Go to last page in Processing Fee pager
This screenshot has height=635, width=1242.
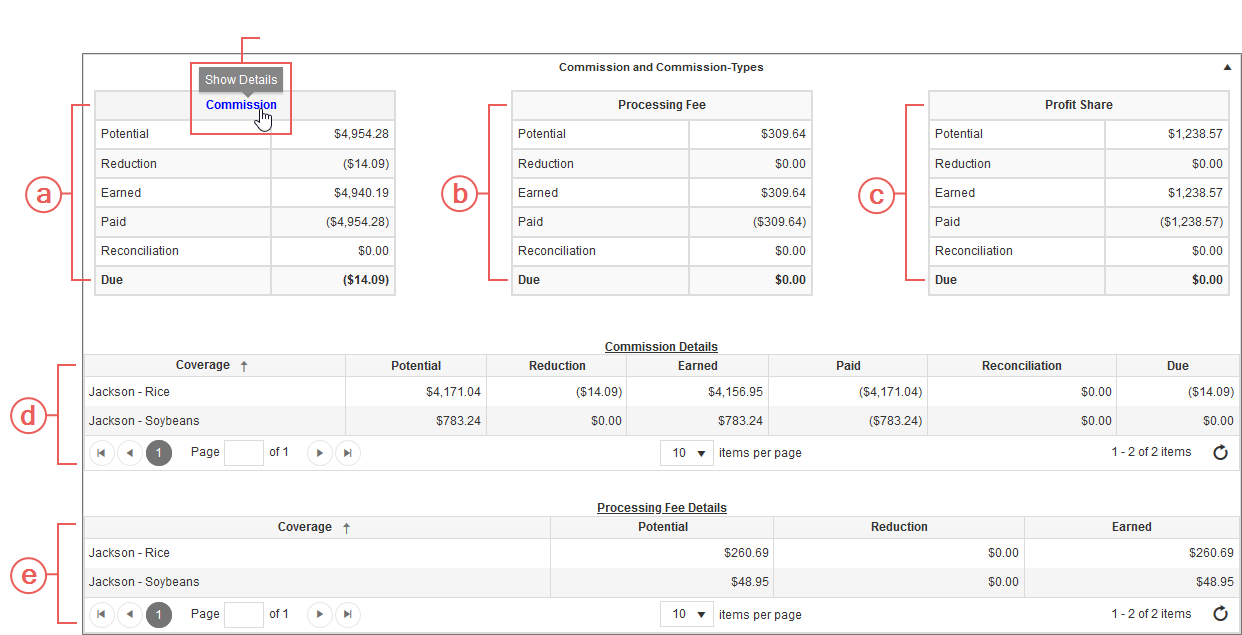(347, 614)
